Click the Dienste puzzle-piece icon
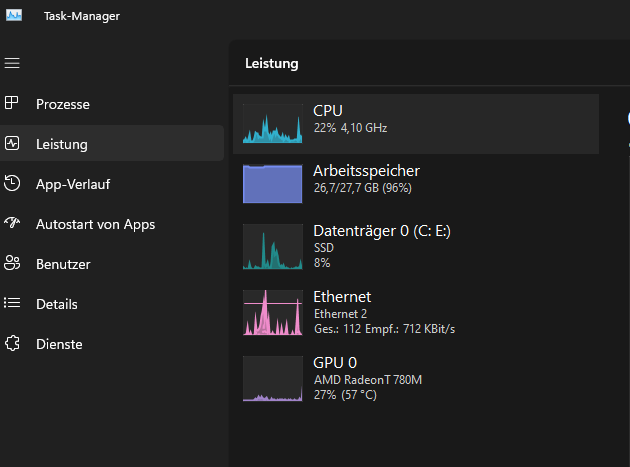Image resolution: width=630 pixels, height=467 pixels. (12, 343)
